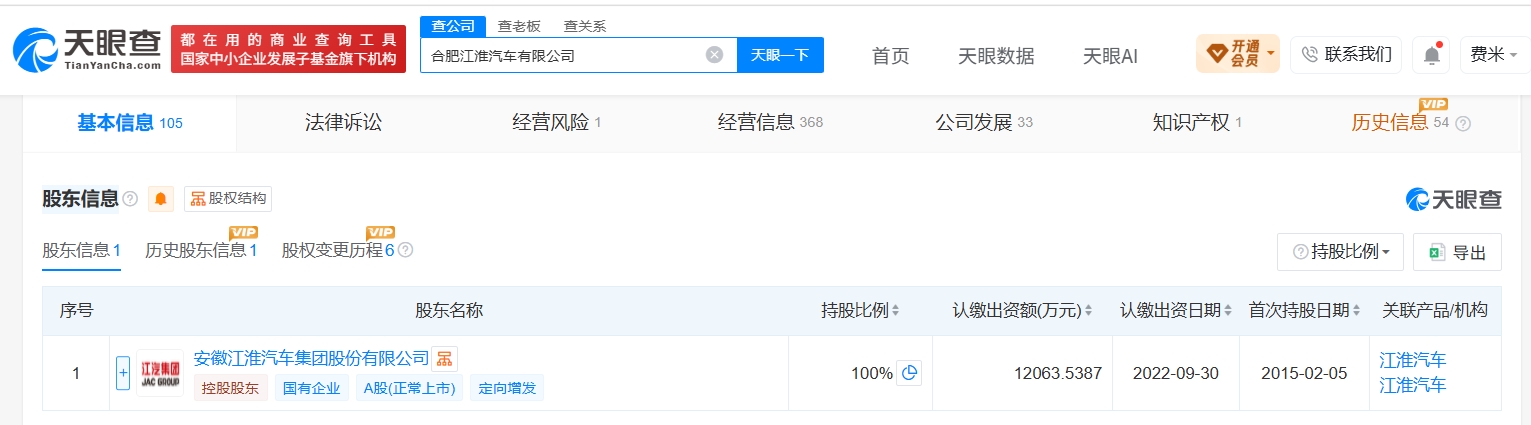The width and height of the screenshot is (1531, 425).
Task: Open the 股权结构 equity structure button
Action: pyautogui.click(x=228, y=199)
